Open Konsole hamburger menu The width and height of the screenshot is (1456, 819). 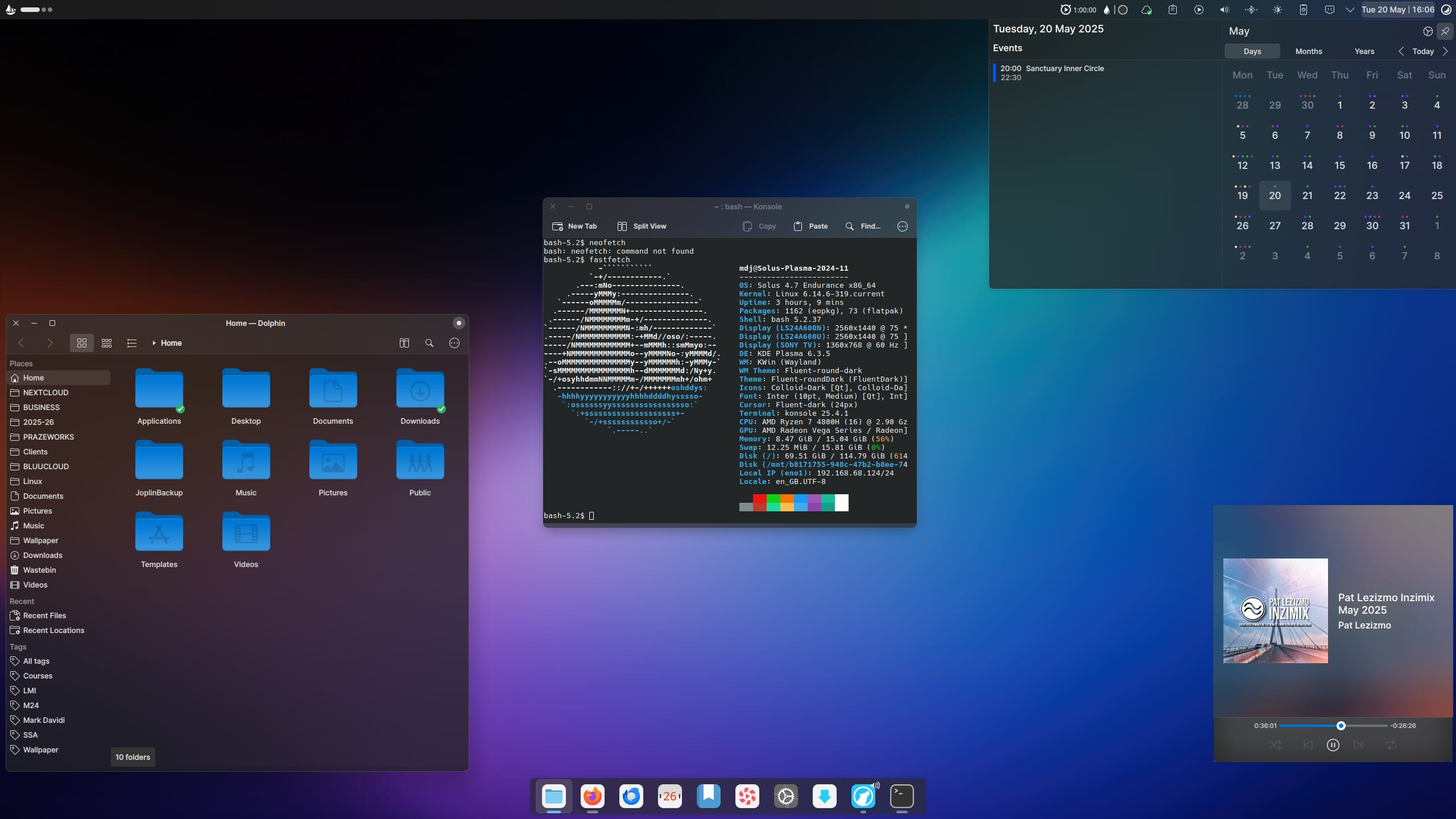[x=903, y=226]
